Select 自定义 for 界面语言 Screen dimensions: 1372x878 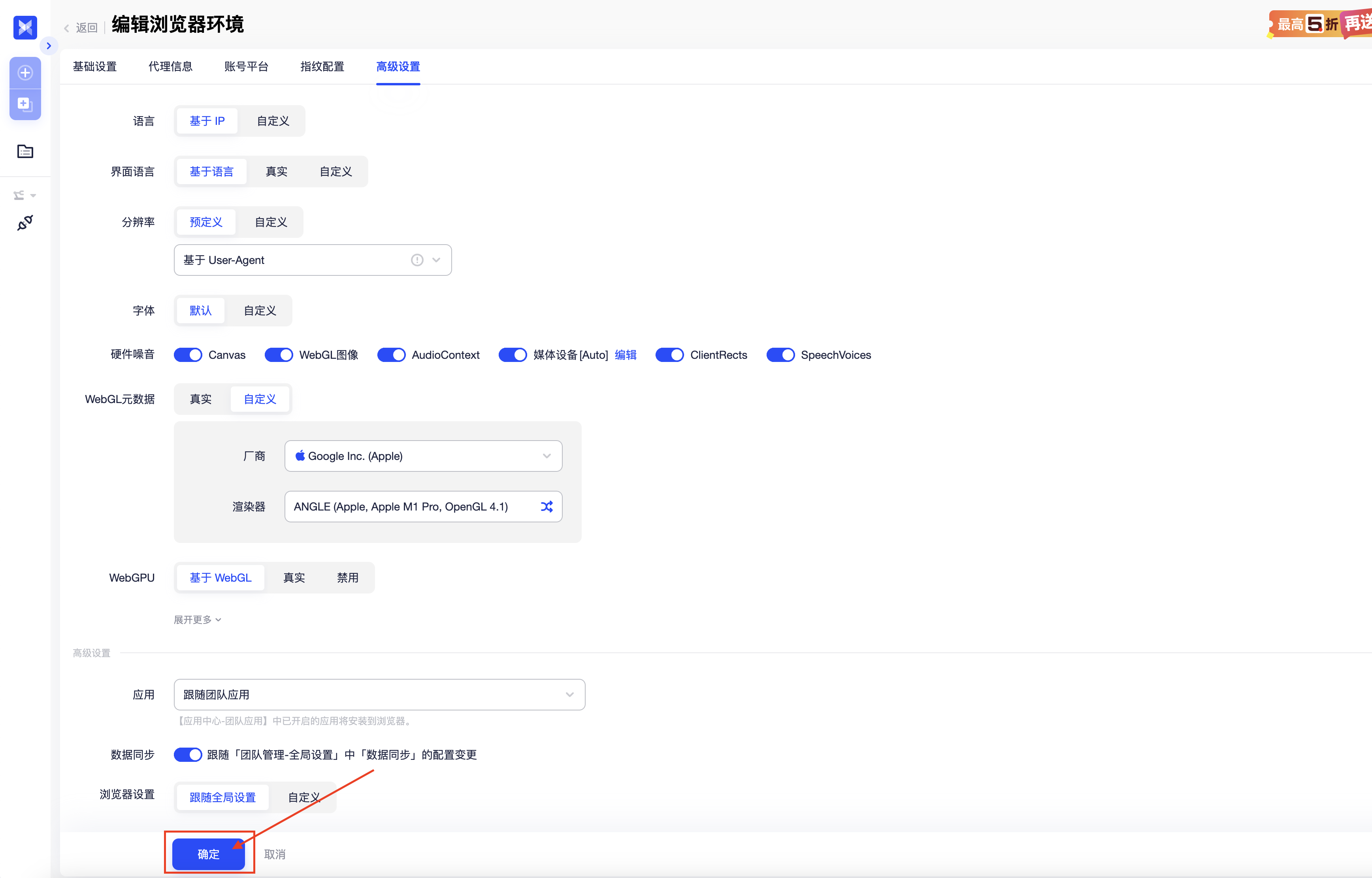coord(336,171)
